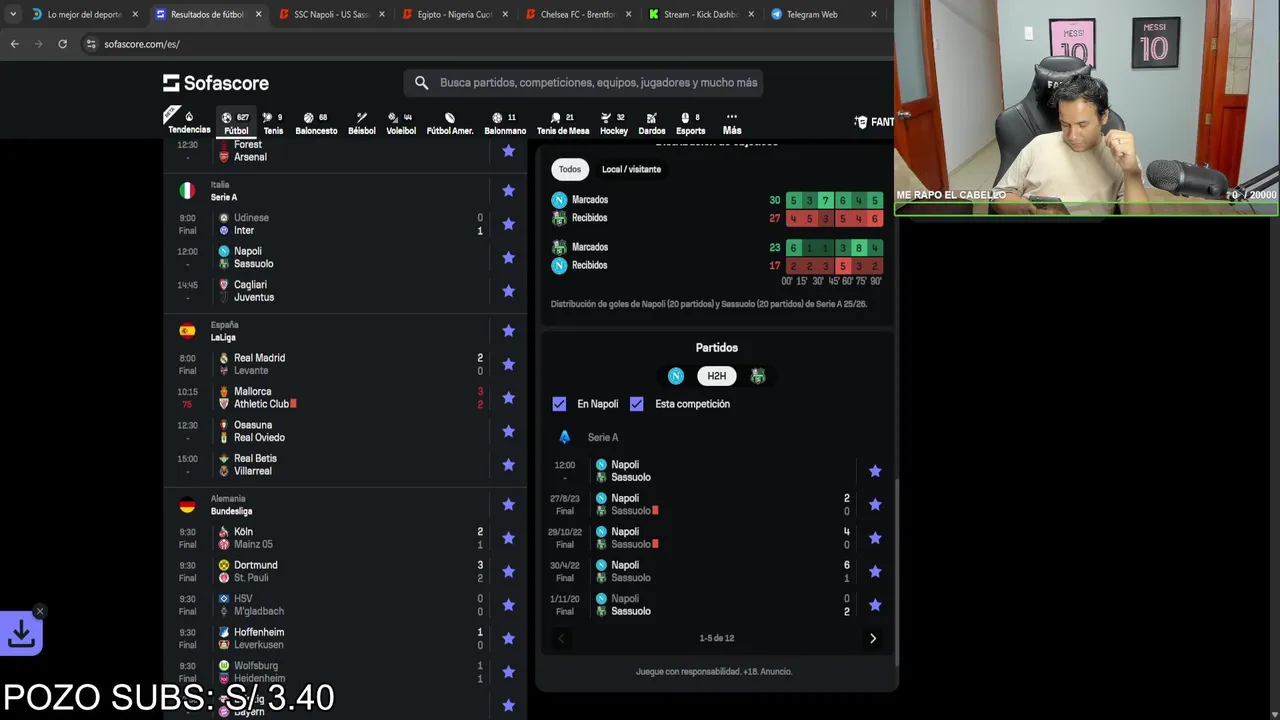
Task: Open the Balonmano sport category
Action: click(505, 123)
